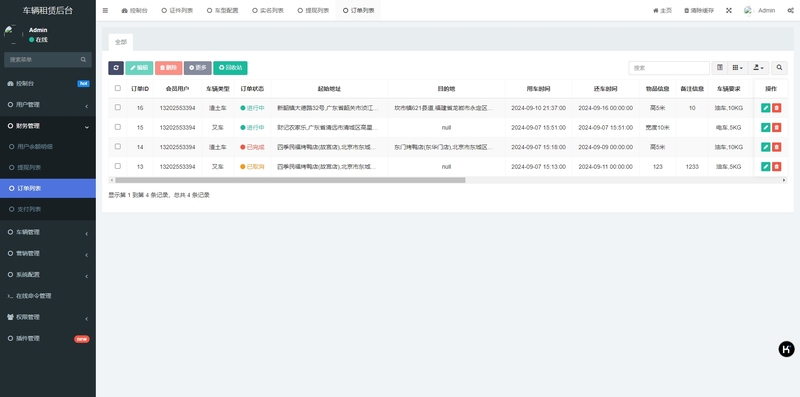Open the export data dropdown
This screenshot has width=800, height=397.
tap(758, 67)
